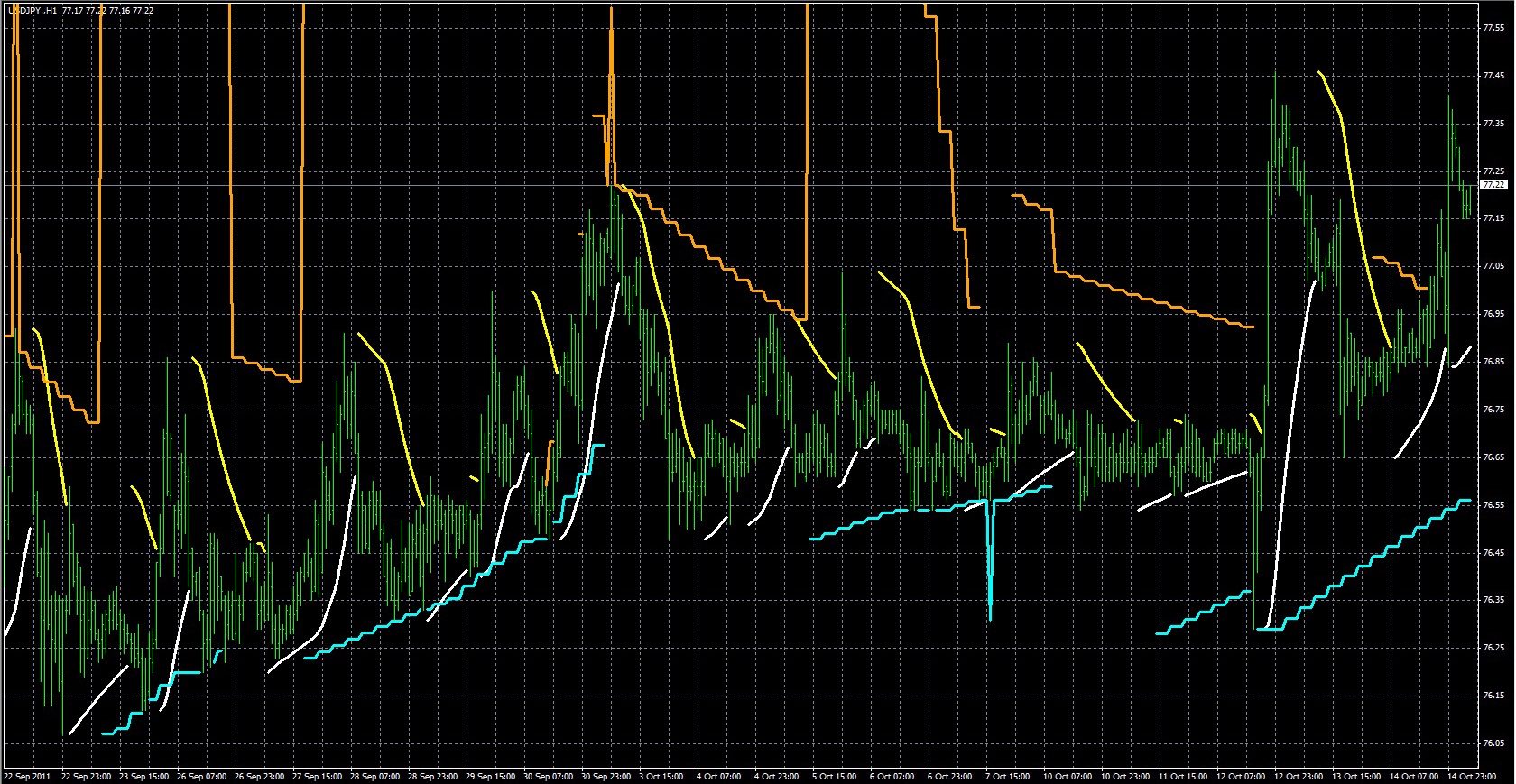This screenshot has height=784, width=1516.
Task: Select the 22 Sep 2011 time label
Action: pyautogui.click(x=27, y=776)
